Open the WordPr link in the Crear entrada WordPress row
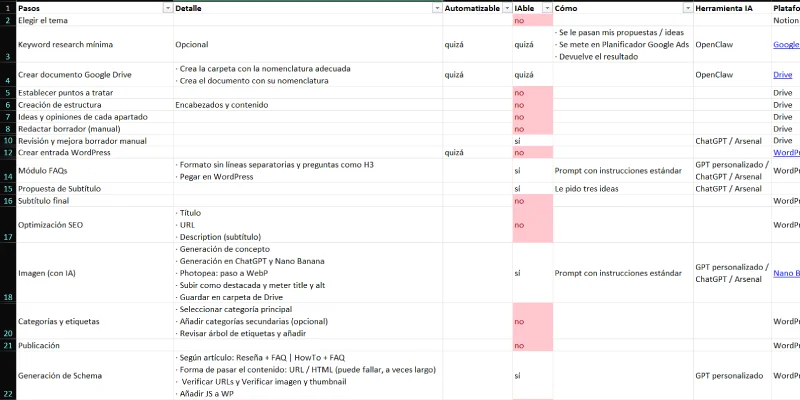This screenshot has height=400, width=800. click(786, 153)
